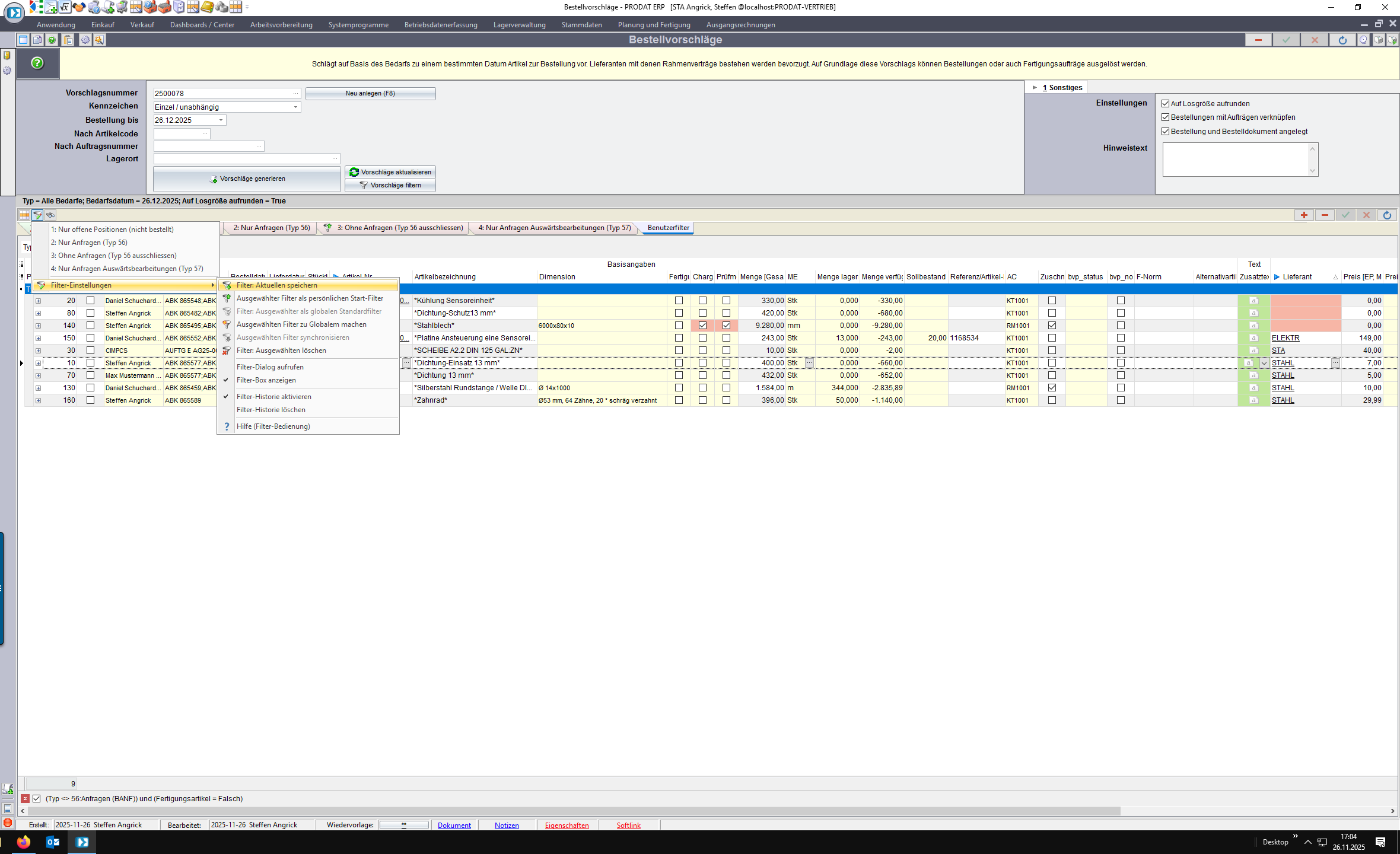Click the clipboard icon in form toolbar
The height and width of the screenshot is (854, 1400).
click(68, 40)
